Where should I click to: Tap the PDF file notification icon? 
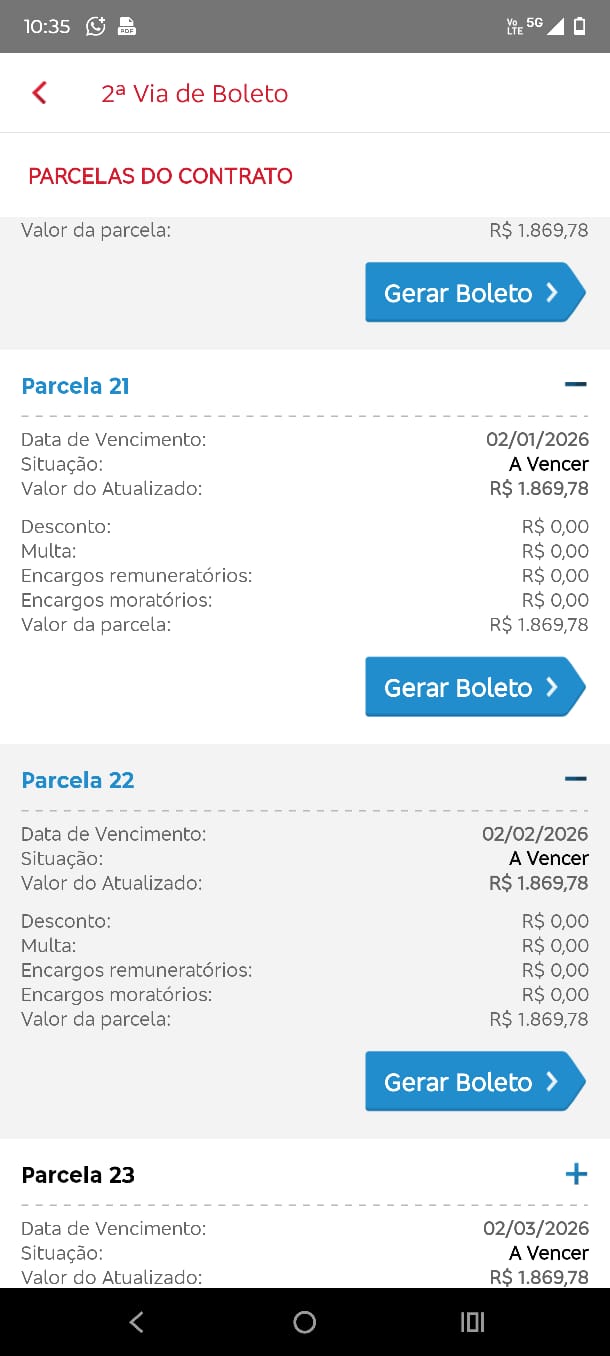[x=127, y=27]
